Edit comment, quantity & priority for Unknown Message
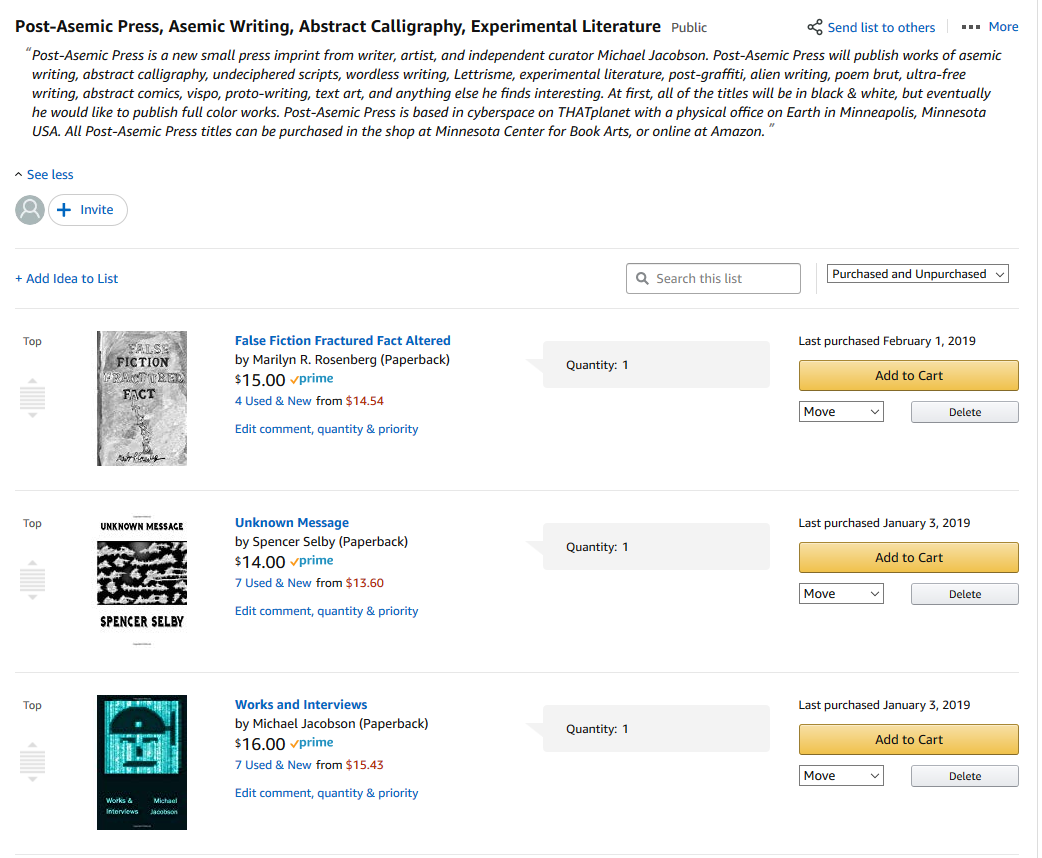This screenshot has height=858, width=1042. pyautogui.click(x=326, y=611)
